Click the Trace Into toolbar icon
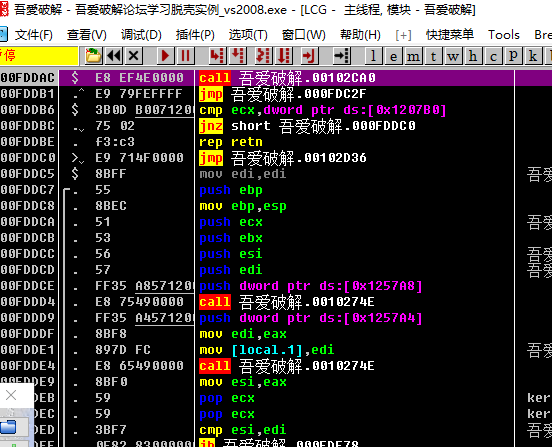This screenshot has height=447, width=552. (263, 56)
